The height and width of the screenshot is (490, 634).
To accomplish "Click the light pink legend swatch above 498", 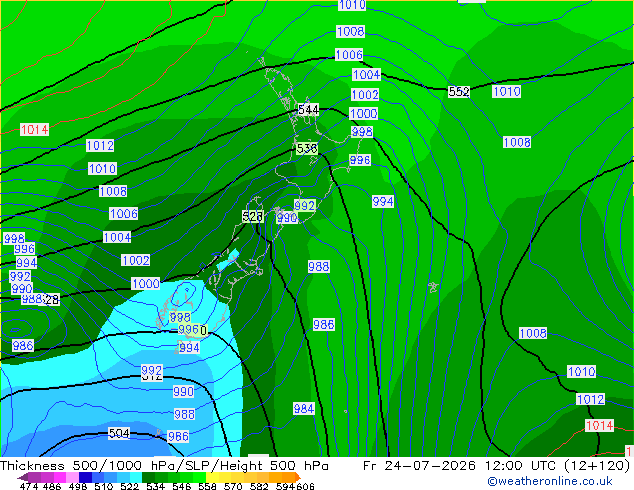I will click(73, 477).
